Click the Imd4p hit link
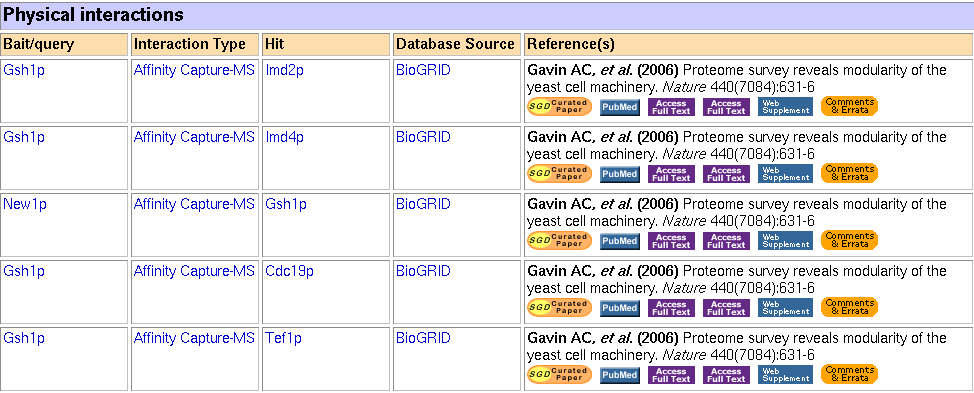Viewport: 974px width, 393px height. (284, 138)
